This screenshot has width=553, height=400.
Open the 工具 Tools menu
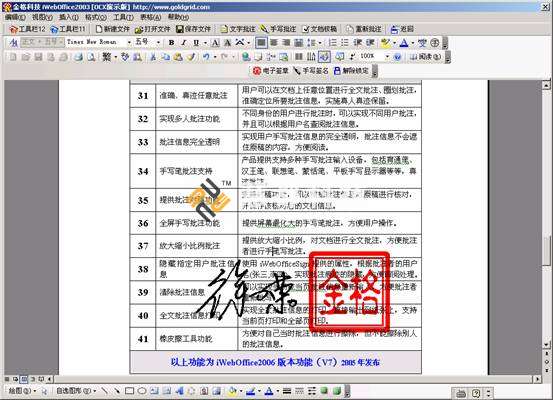coord(123,17)
